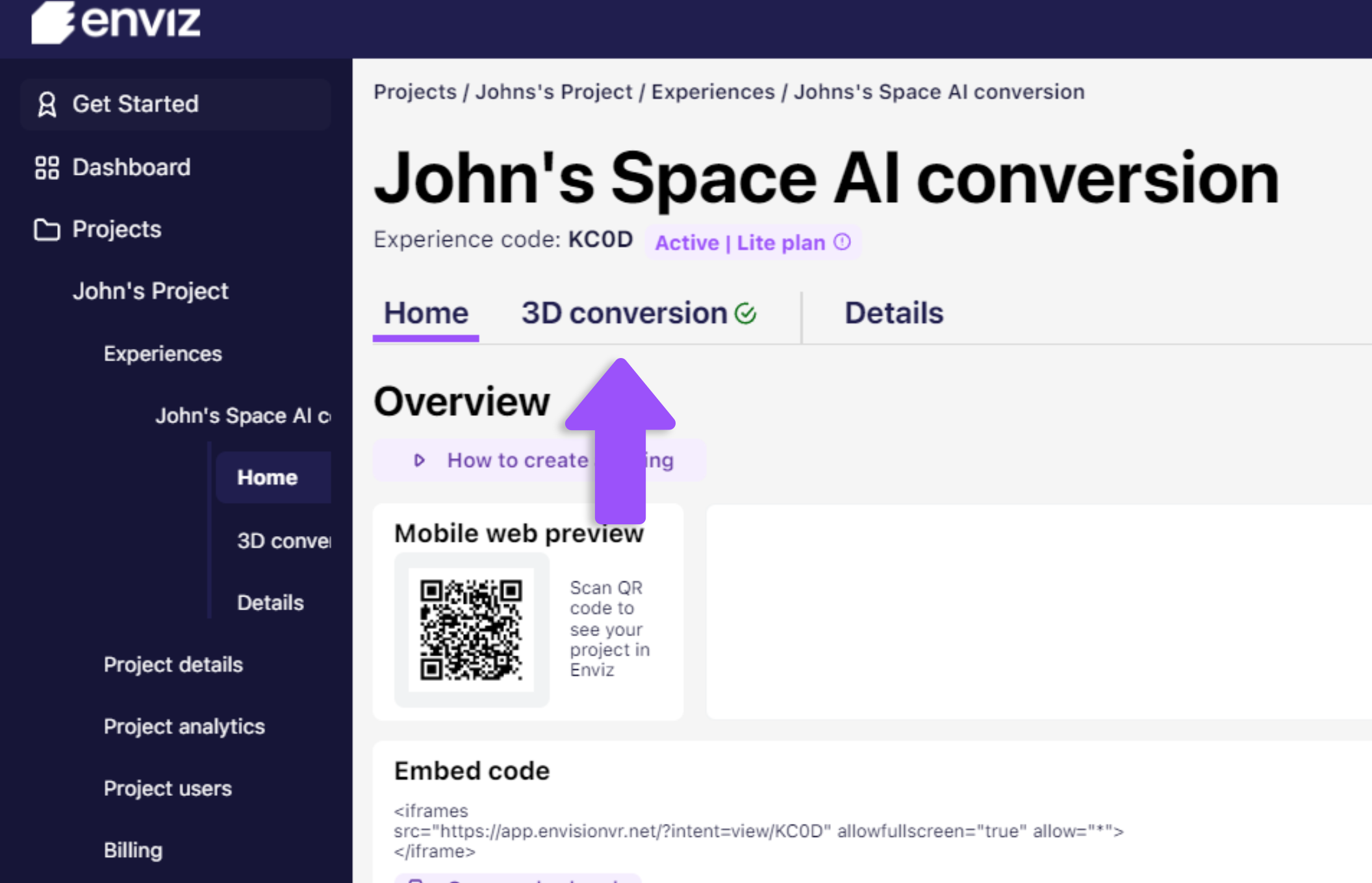Select Home in sidebar tree
The image size is (1372, 883).
(x=273, y=478)
